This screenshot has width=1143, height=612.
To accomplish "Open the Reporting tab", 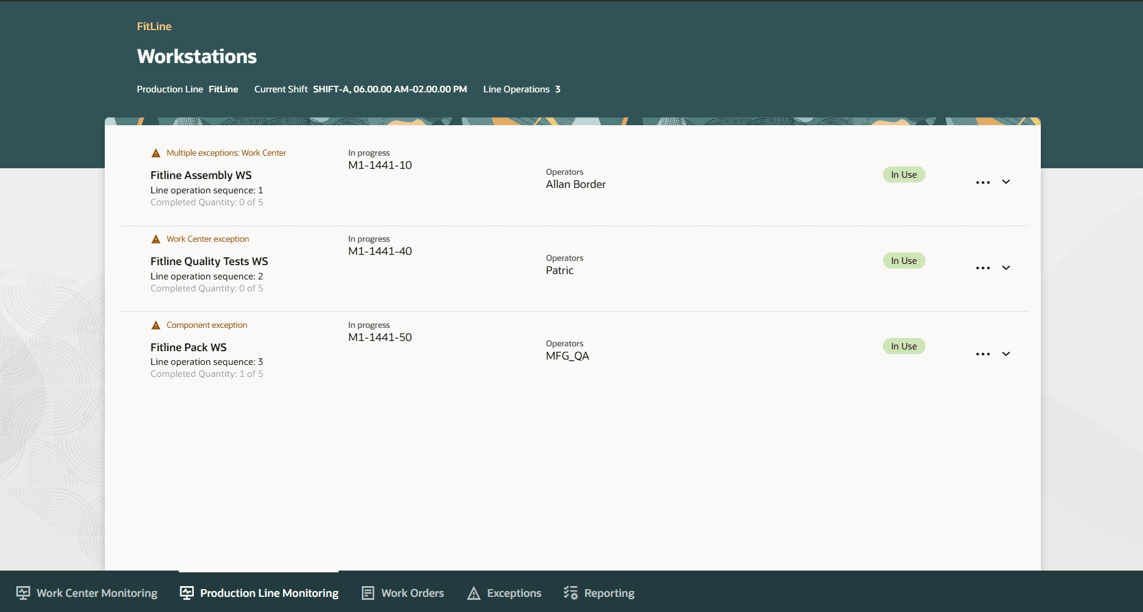I will (x=598, y=593).
